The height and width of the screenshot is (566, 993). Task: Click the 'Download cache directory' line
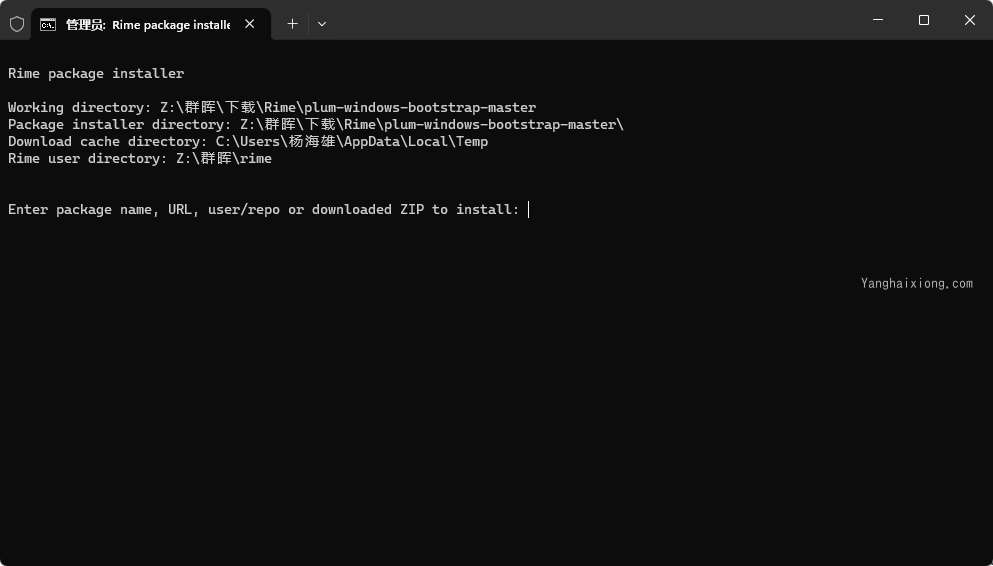[x=248, y=141]
